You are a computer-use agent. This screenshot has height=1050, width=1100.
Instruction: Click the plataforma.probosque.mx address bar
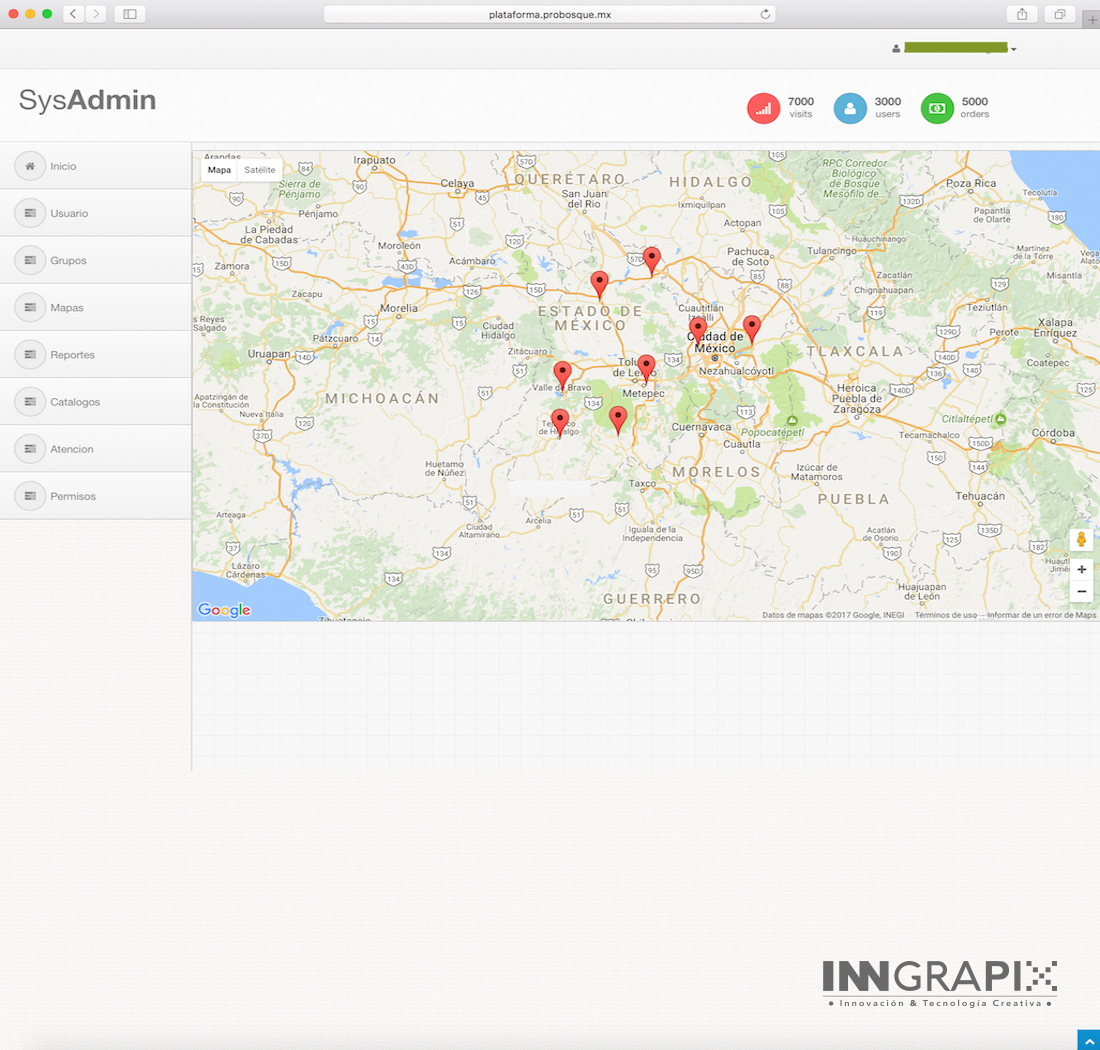(549, 14)
